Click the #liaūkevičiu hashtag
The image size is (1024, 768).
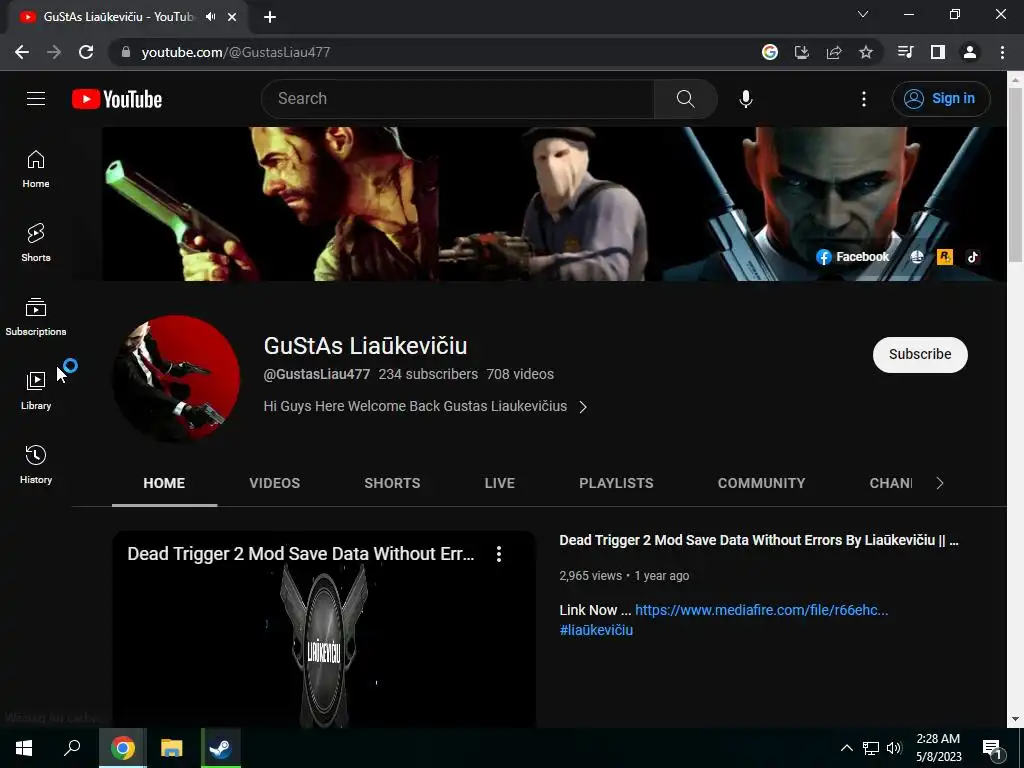click(x=596, y=630)
